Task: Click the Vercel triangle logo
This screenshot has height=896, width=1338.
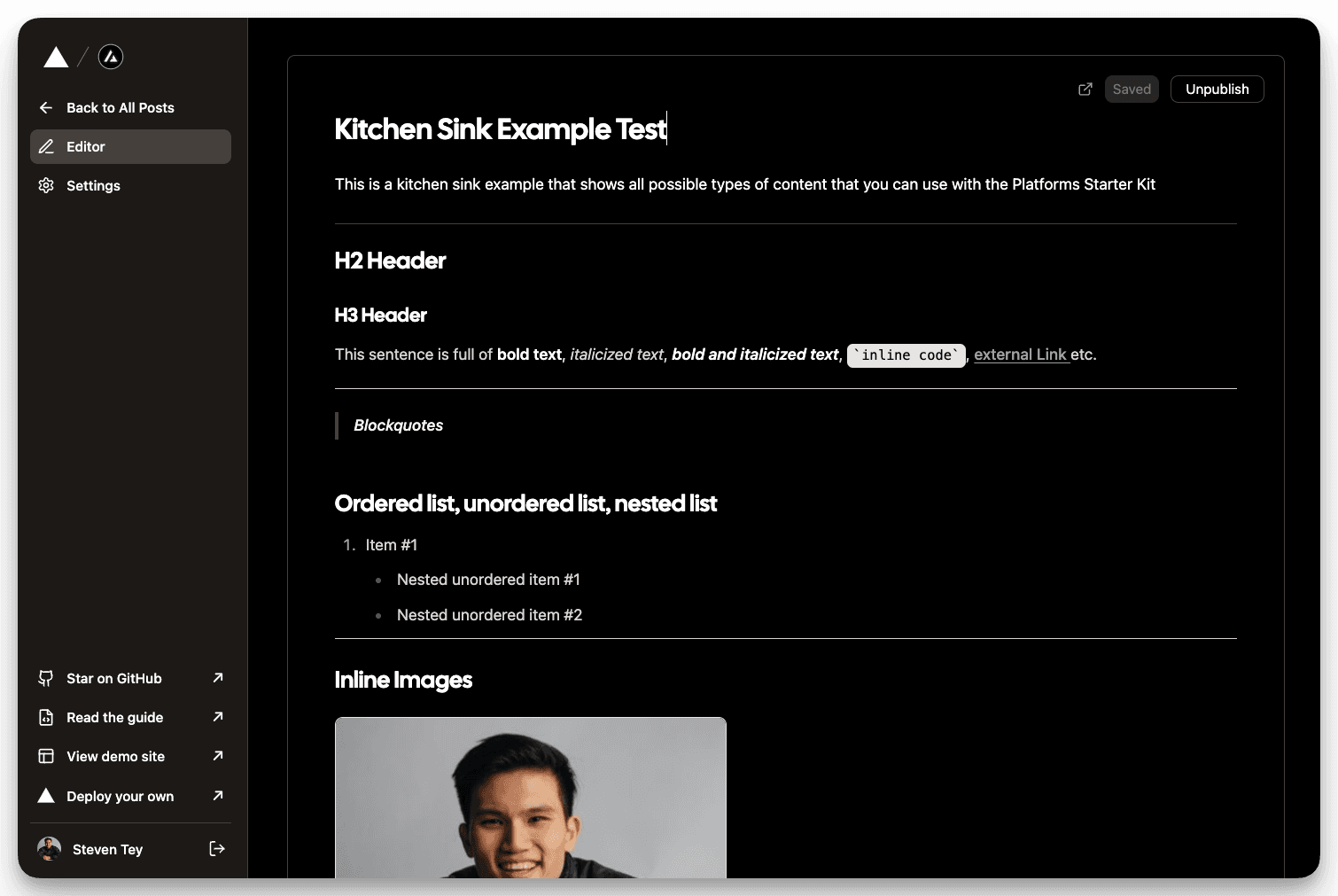Action: [56, 58]
